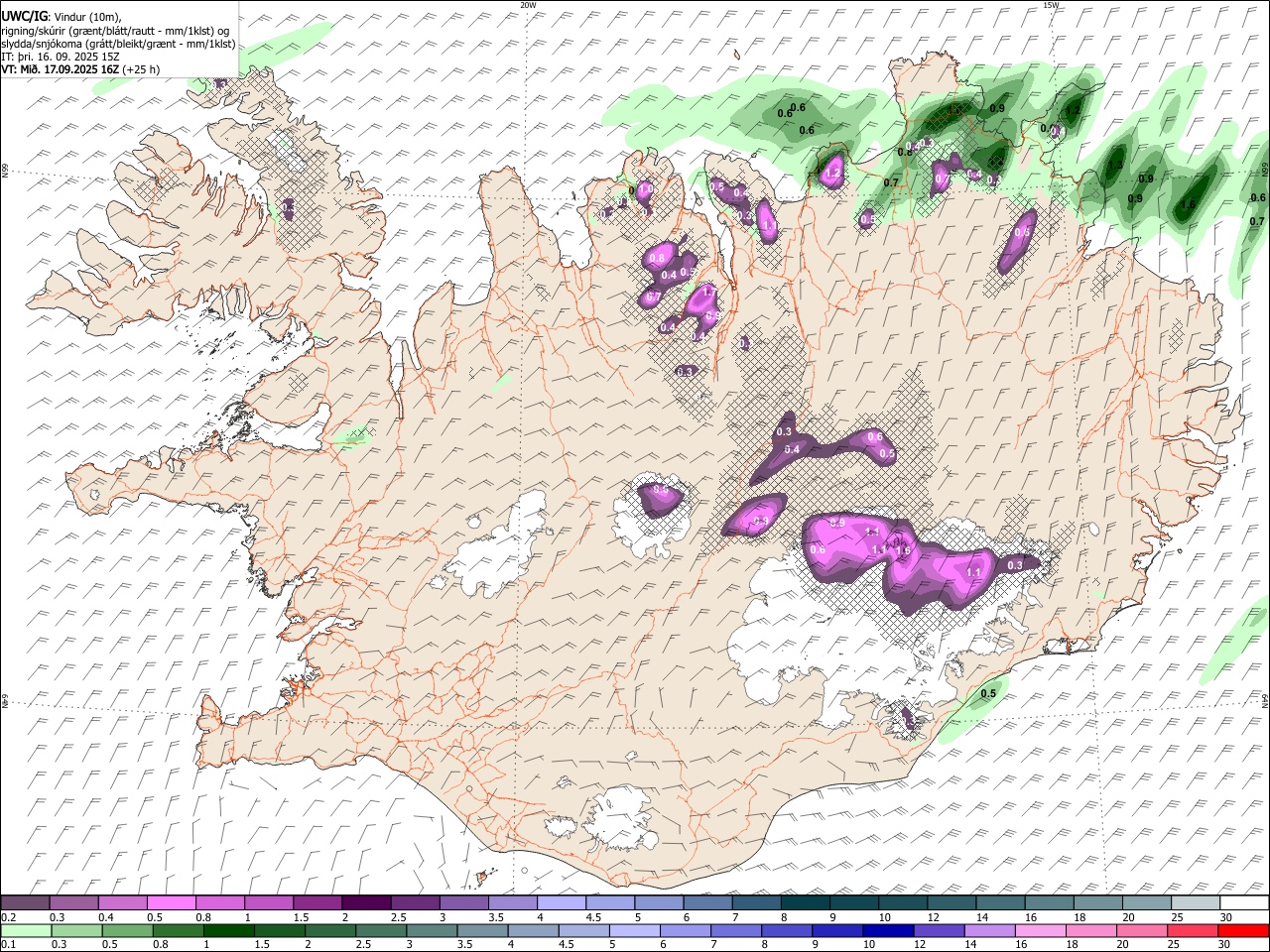Click the '3.5' label on the snow scale
The image size is (1270, 952).
point(496,917)
